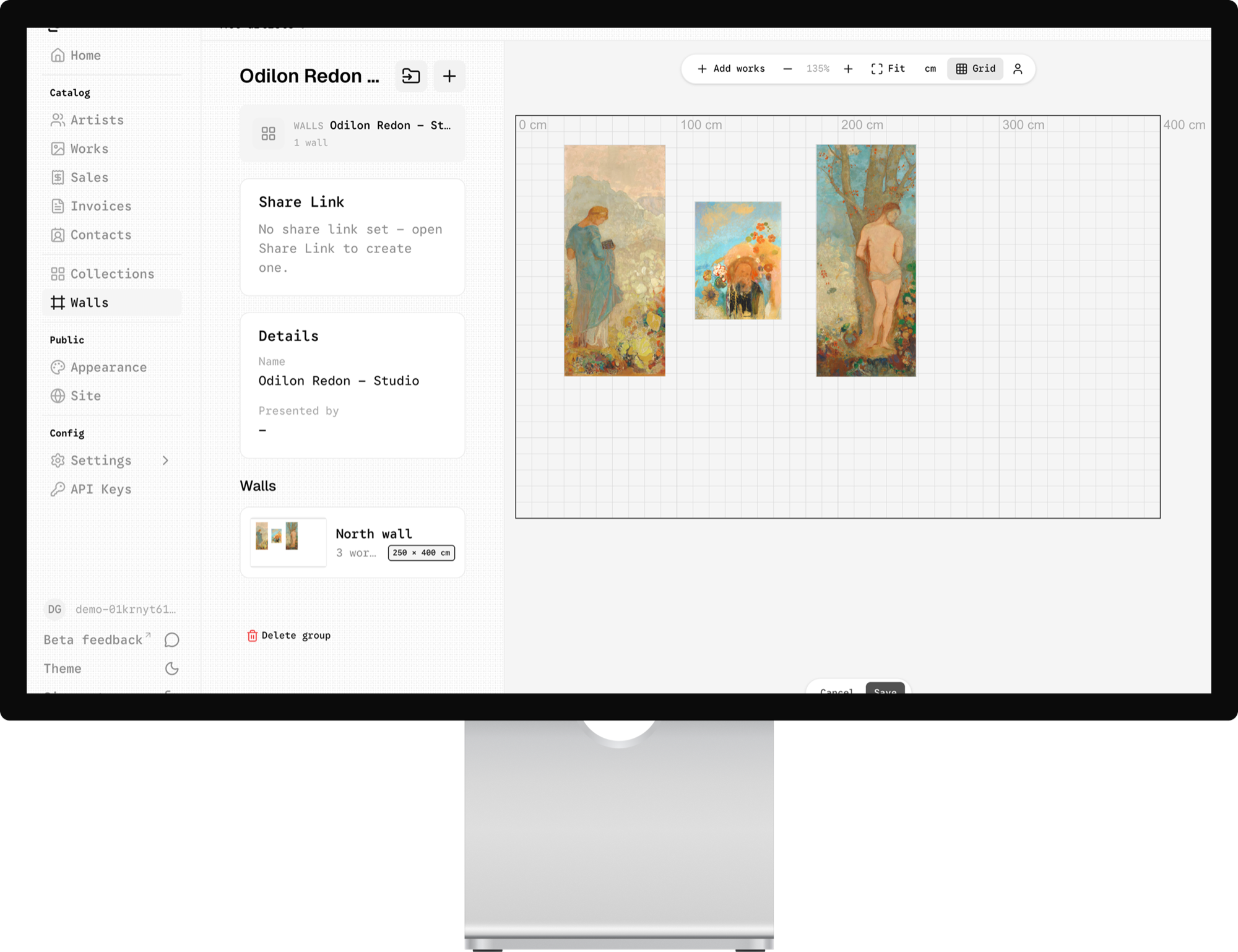Click the move-to-group folder icon button
1238x952 pixels.
pyautogui.click(x=411, y=76)
